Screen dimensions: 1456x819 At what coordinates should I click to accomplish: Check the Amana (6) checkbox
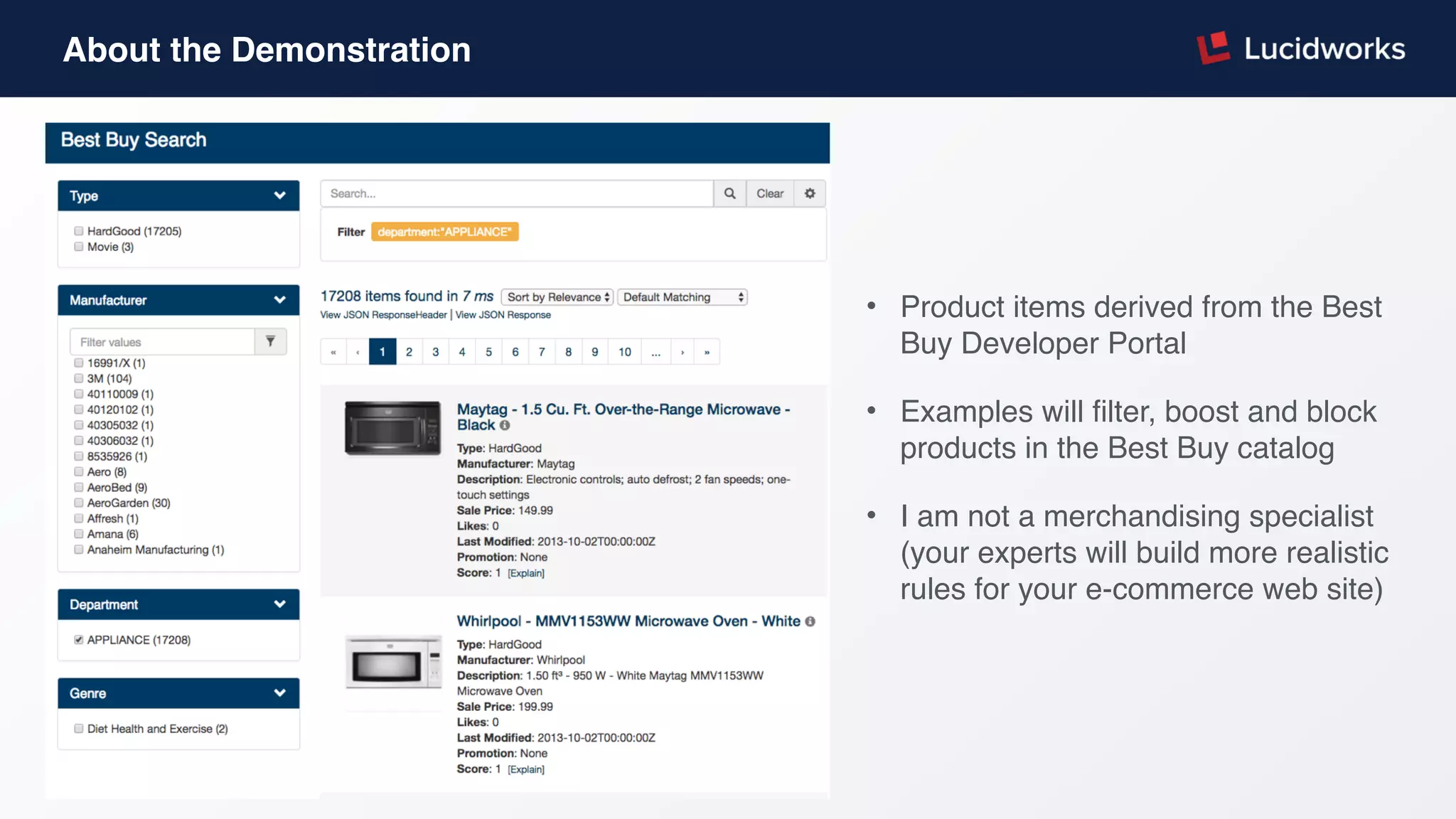click(79, 534)
